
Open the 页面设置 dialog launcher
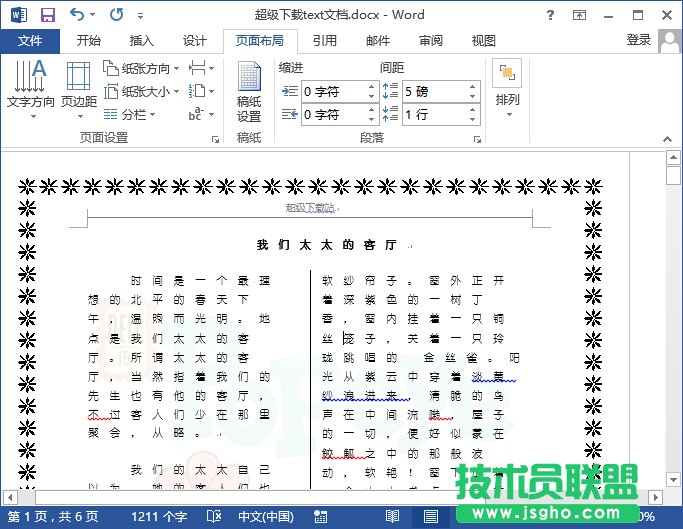click(216, 139)
